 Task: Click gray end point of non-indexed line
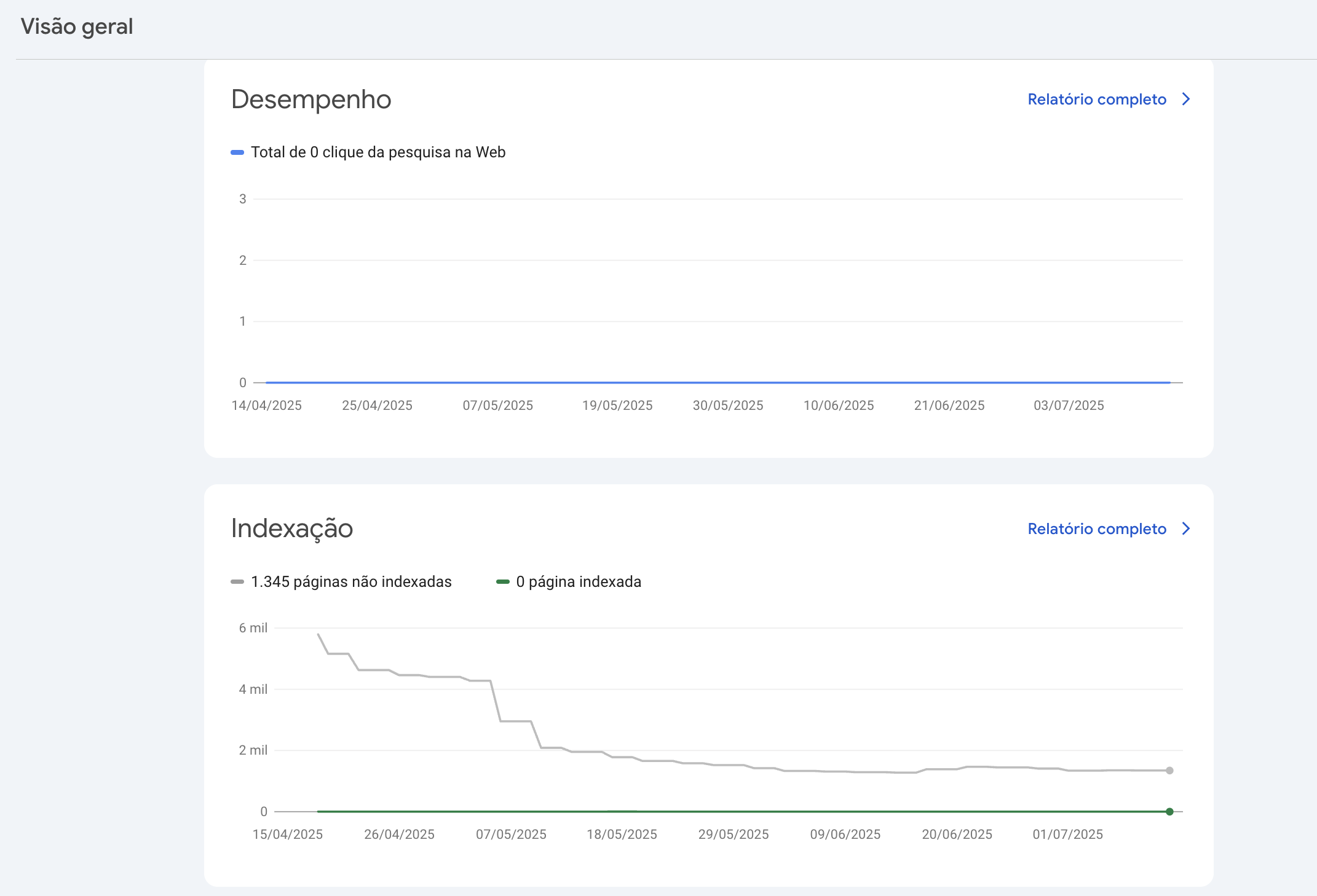1169,771
